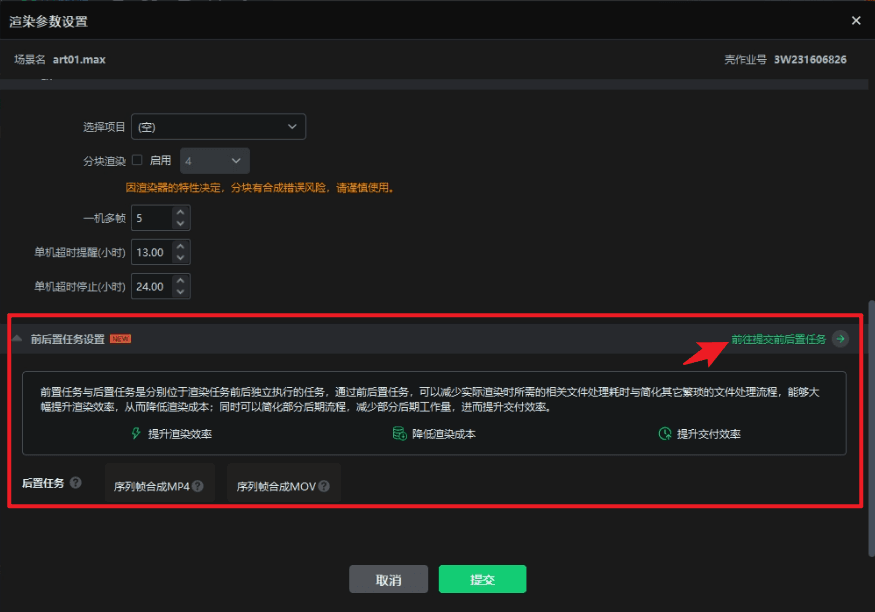Click the 降低渲染成本 coin stack icon

[x=399, y=433]
